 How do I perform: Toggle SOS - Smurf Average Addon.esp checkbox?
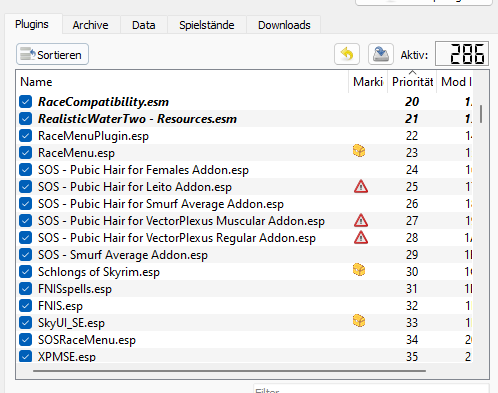point(26,255)
